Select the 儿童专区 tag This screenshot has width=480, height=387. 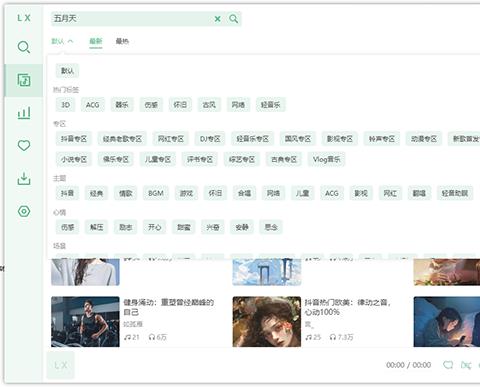point(158,159)
